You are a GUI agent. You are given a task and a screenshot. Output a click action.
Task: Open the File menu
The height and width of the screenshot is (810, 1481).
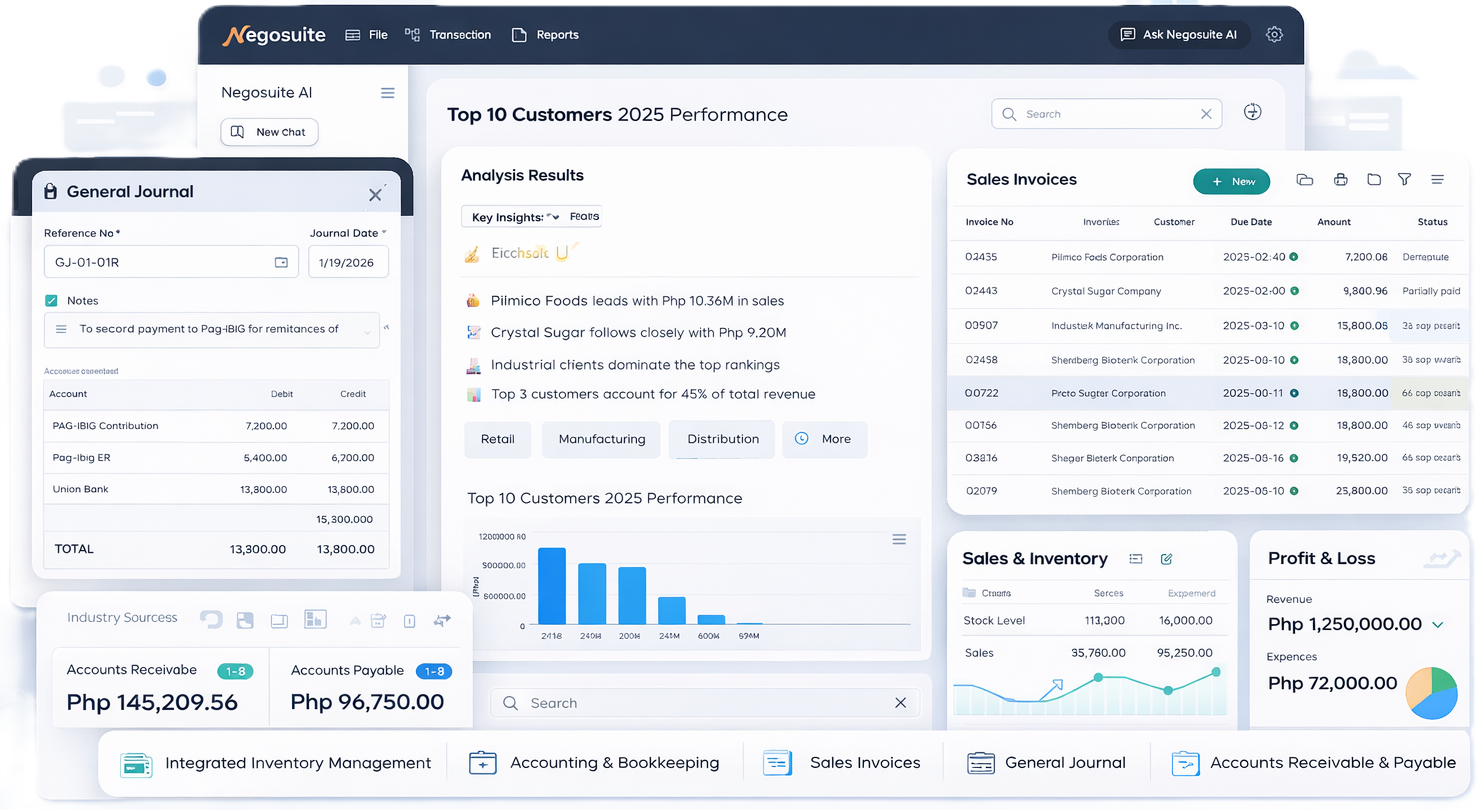(x=366, y=35)
